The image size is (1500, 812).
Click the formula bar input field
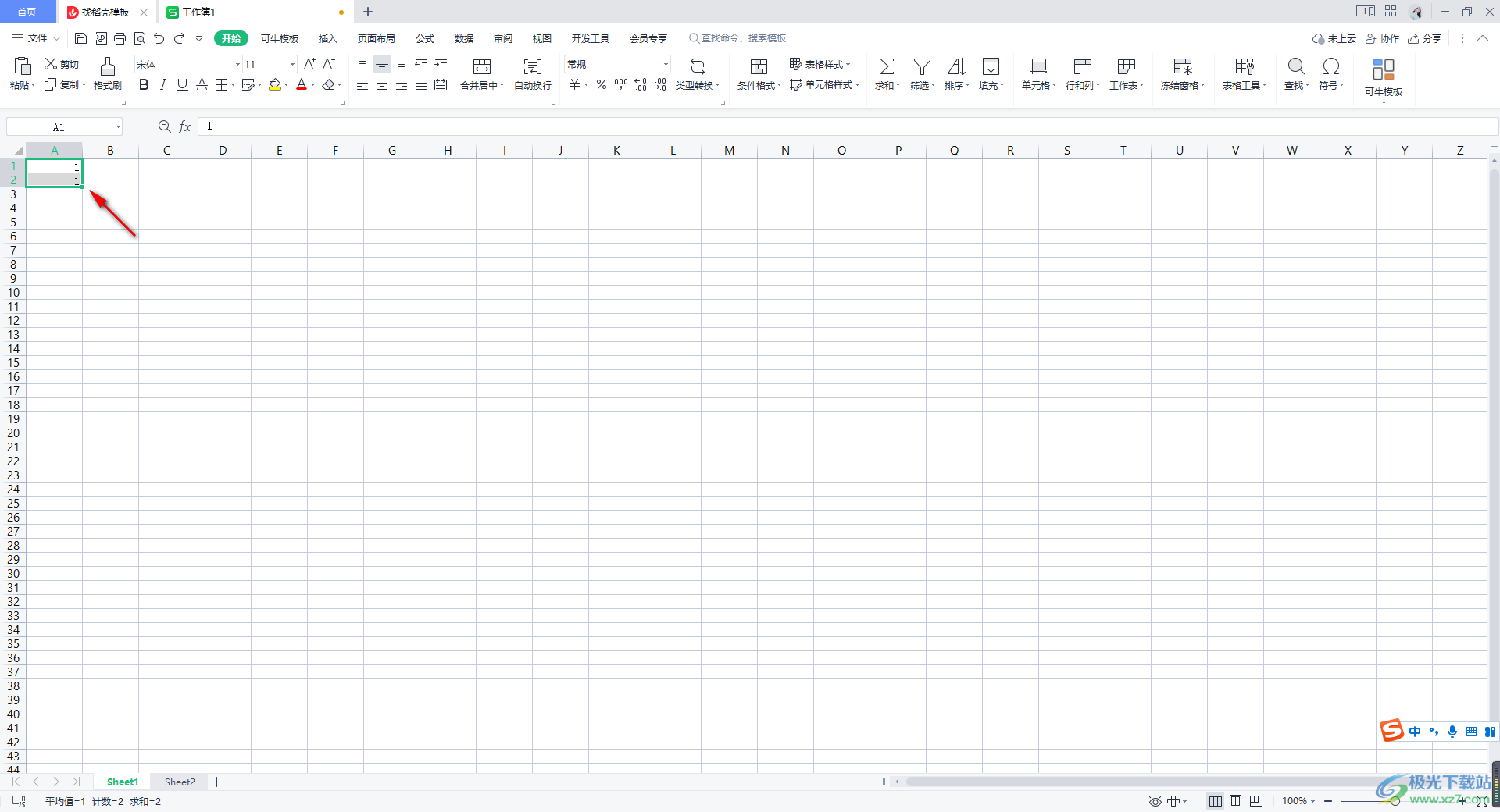click(848, 126)
